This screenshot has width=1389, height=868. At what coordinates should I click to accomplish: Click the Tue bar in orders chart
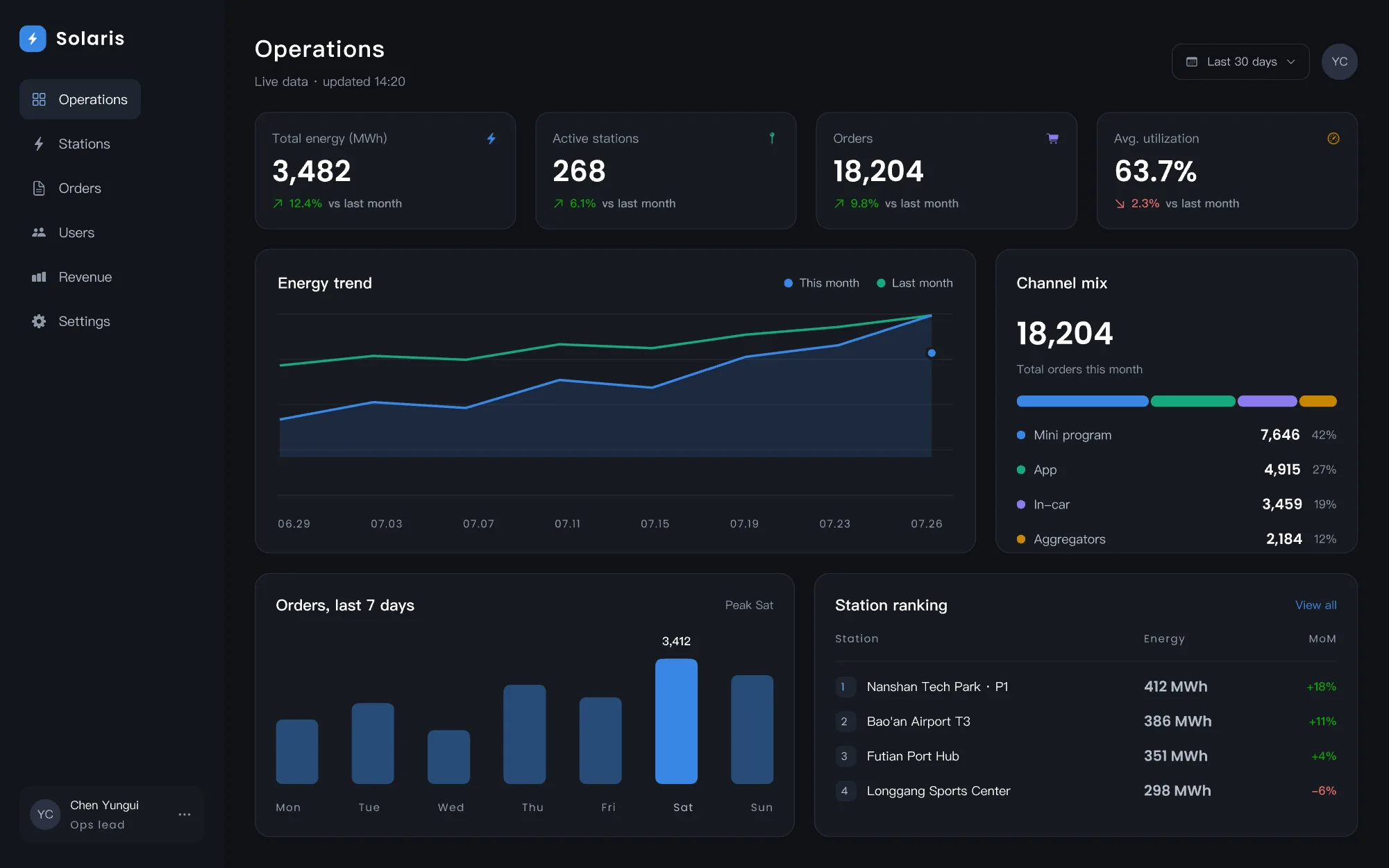pos(373,743)
